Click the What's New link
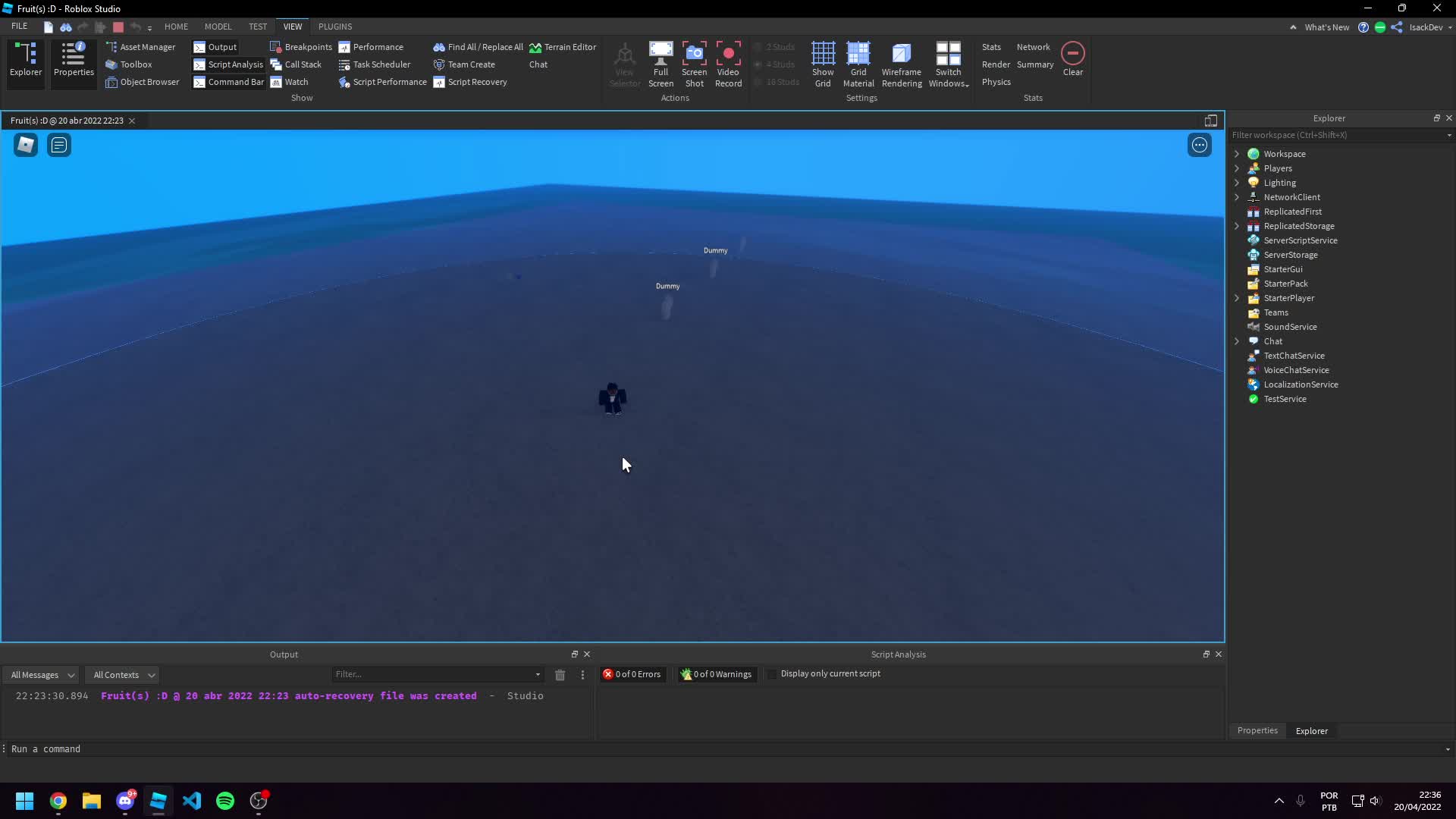Viewport: 1456px width, 819px height. tap(1326, 27)
